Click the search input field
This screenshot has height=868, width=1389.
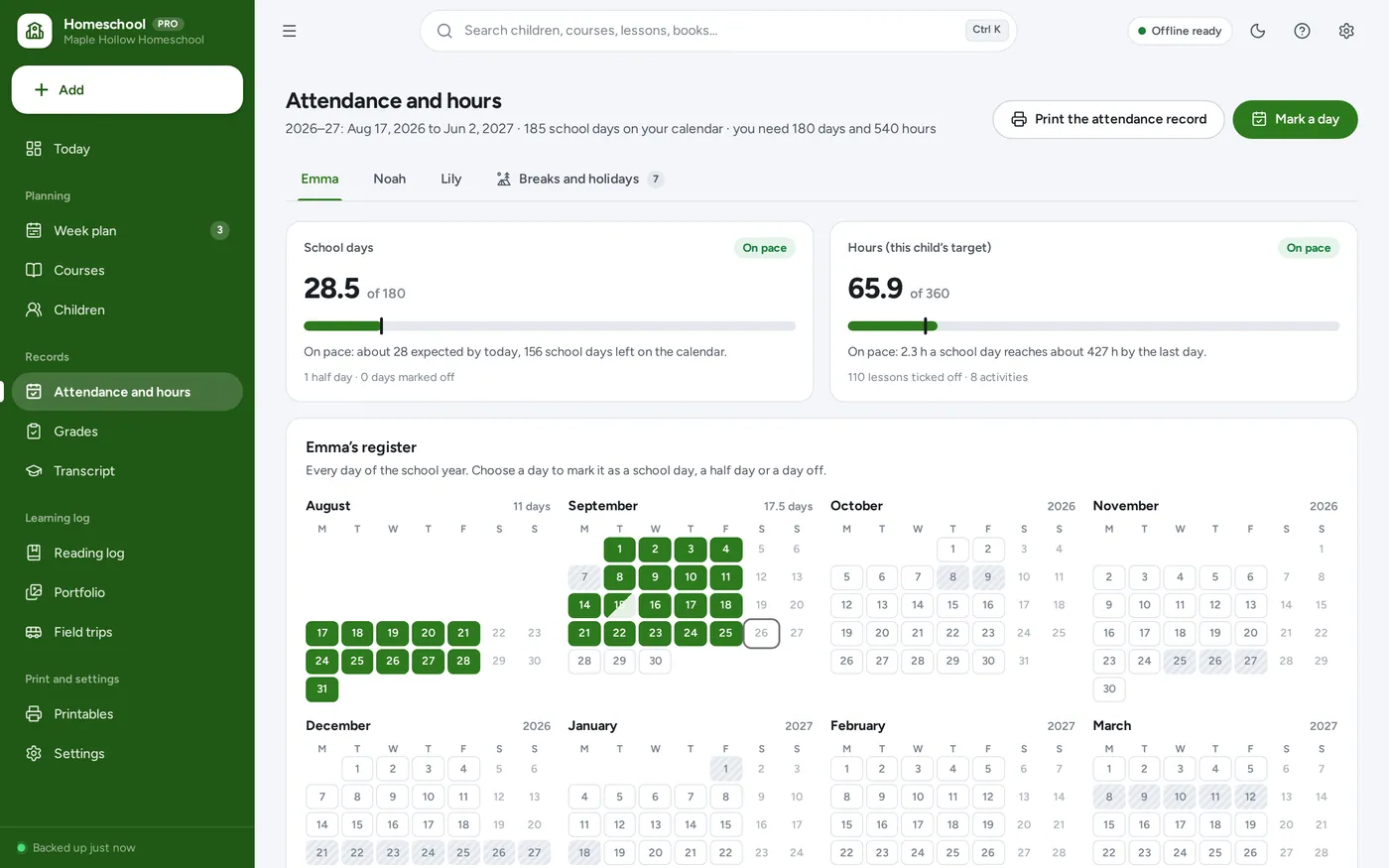(718, 31)
